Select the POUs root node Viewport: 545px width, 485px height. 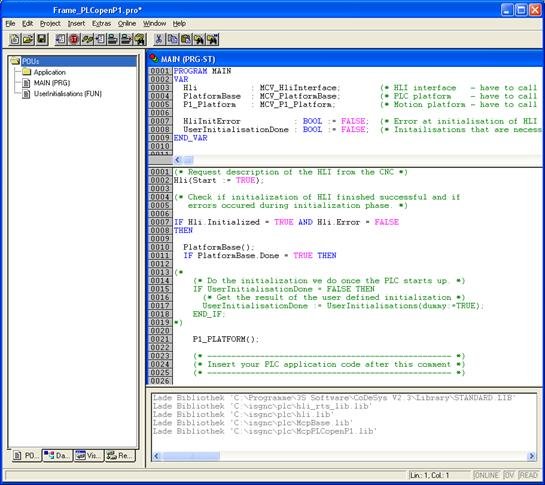click(x=31, y=61)
